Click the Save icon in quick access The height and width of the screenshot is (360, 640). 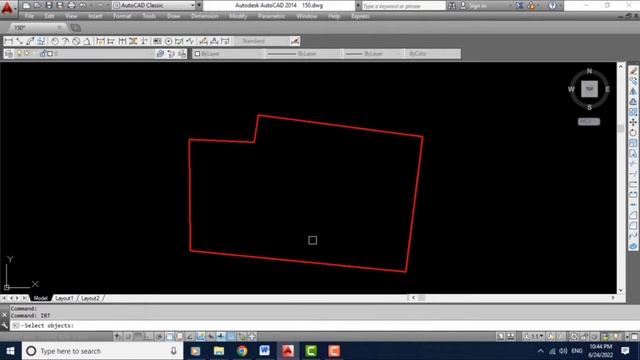pos(49,5)
